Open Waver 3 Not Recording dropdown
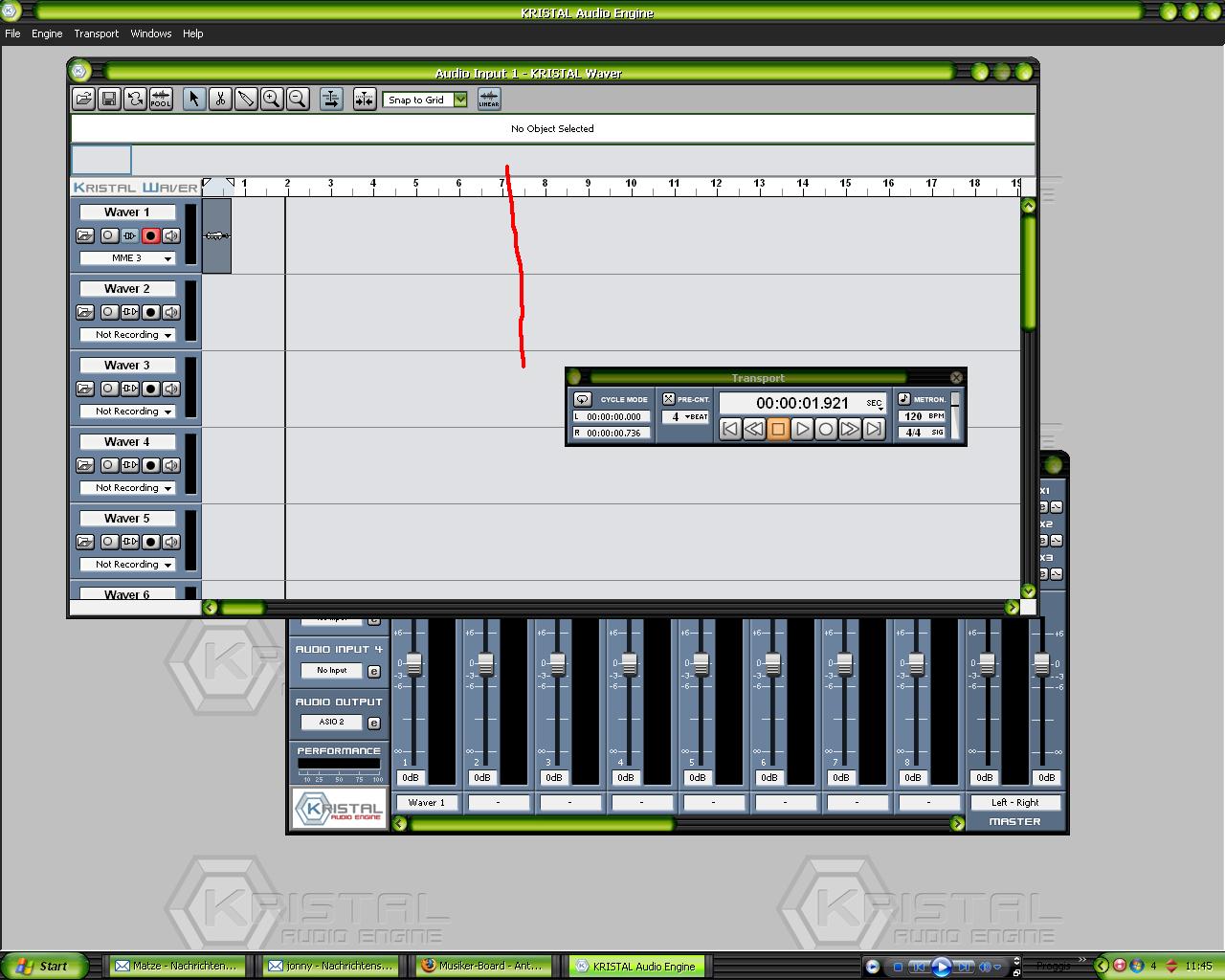1225x980 pixels. click(x=127, y=412)
